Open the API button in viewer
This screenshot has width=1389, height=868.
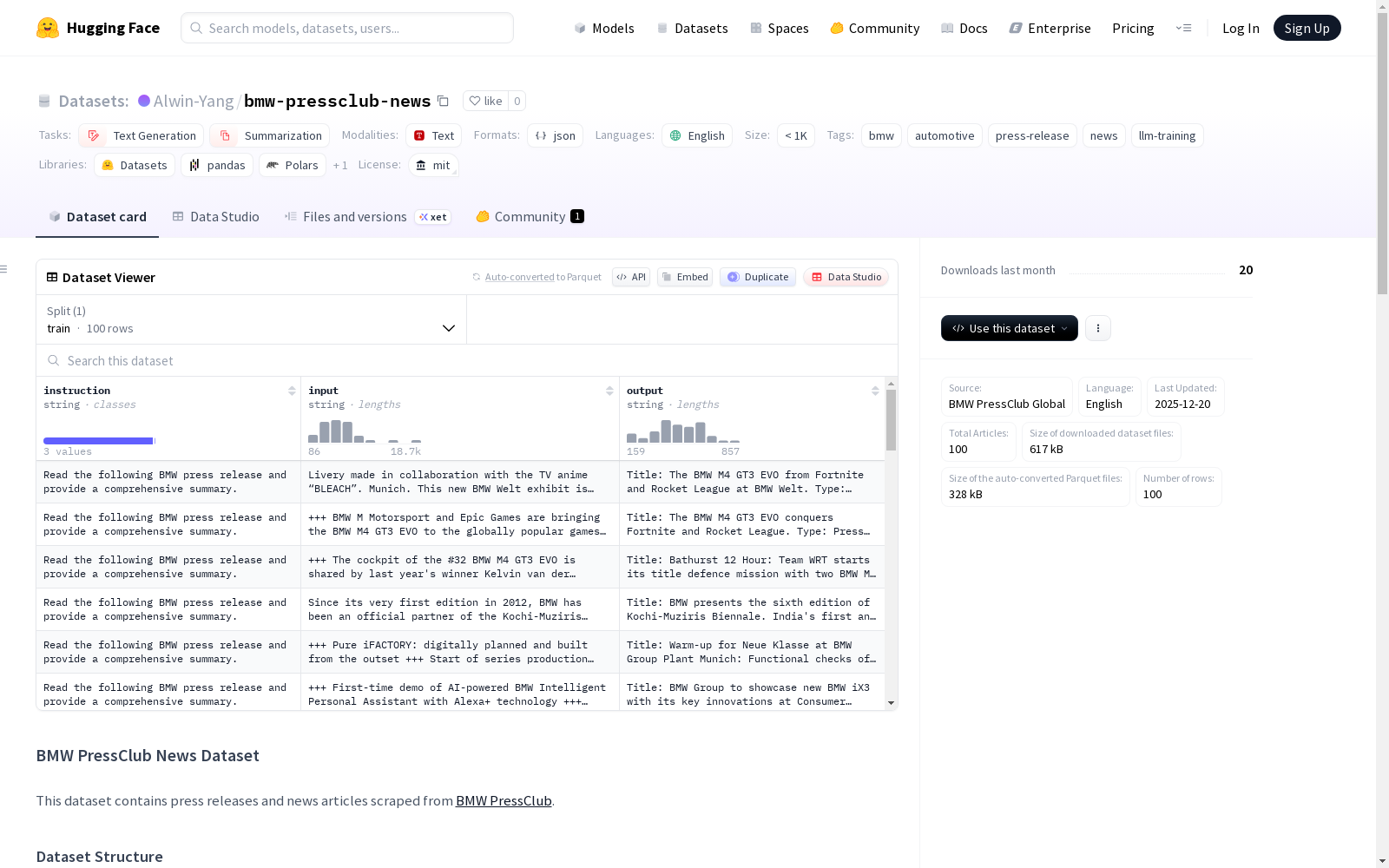pos(631,277)
